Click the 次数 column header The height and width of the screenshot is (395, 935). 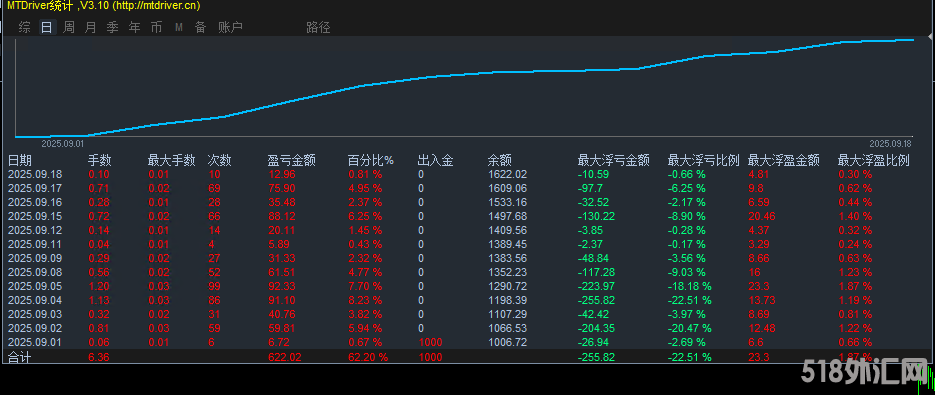coord(219,161)
